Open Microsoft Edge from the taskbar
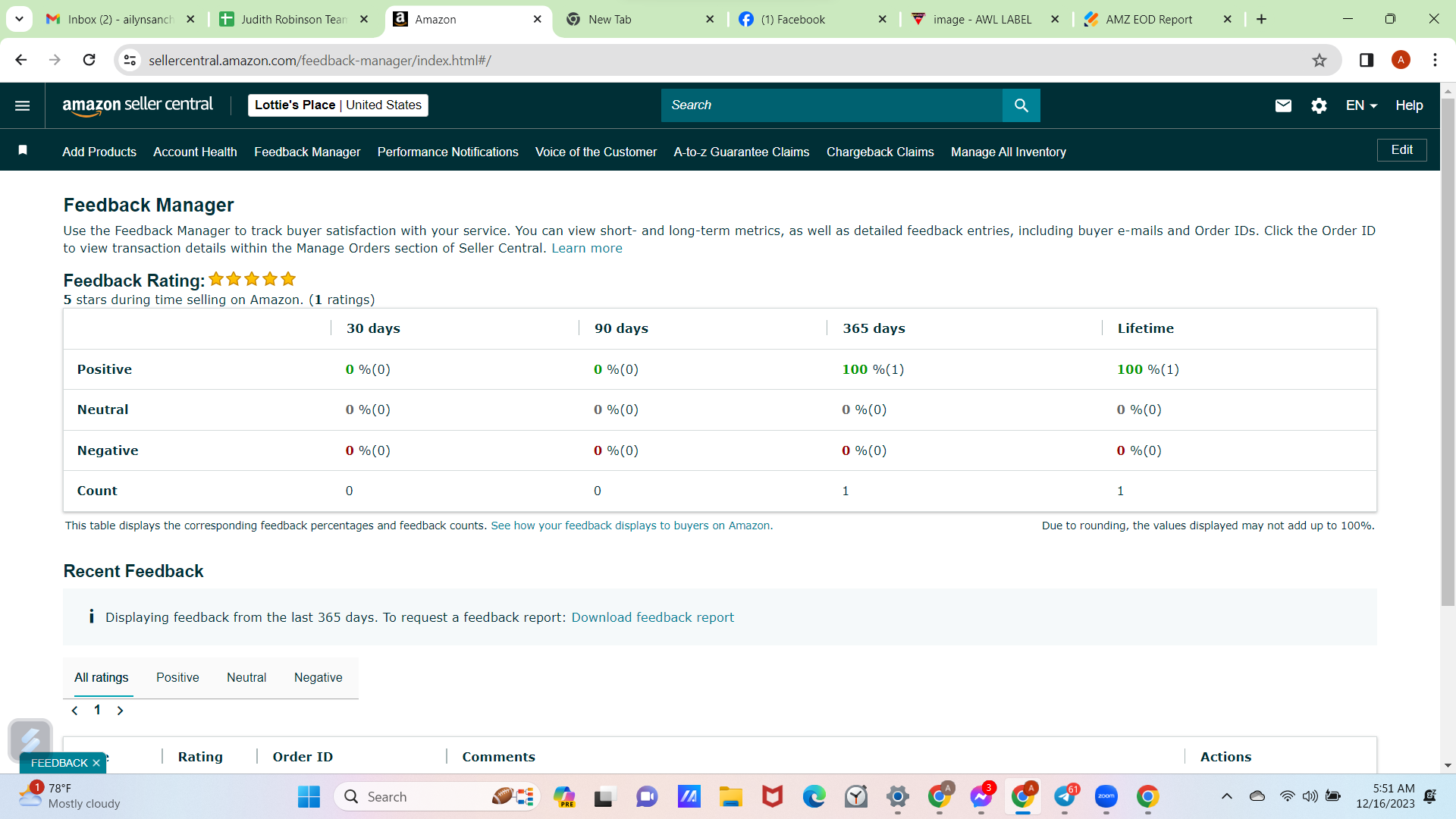The height and width of the screenshot is (819, 1456). 814,797
